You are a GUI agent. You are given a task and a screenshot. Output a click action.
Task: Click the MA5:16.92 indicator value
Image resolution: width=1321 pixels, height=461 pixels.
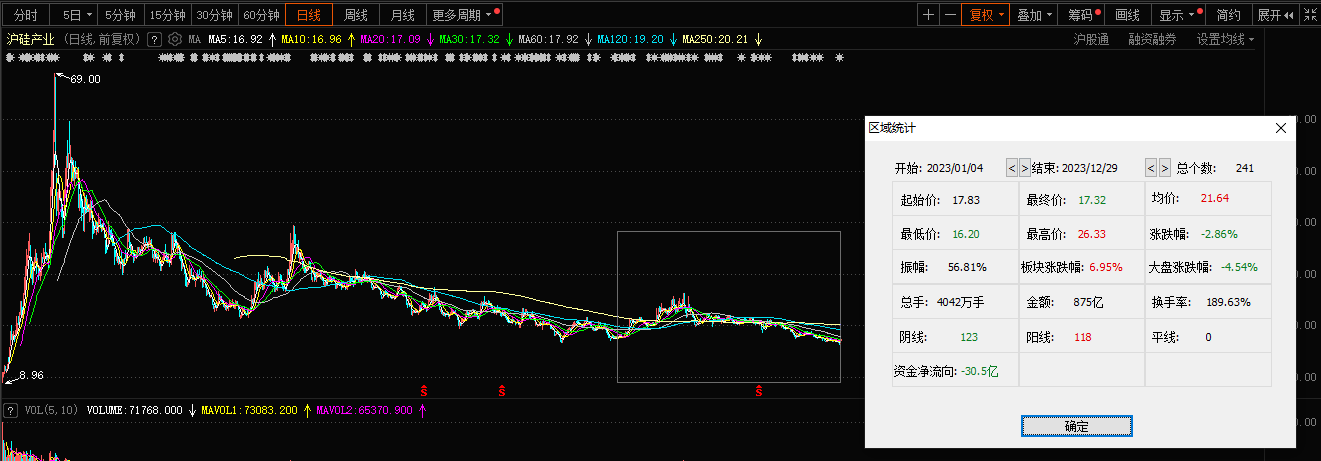coord(234,39)
